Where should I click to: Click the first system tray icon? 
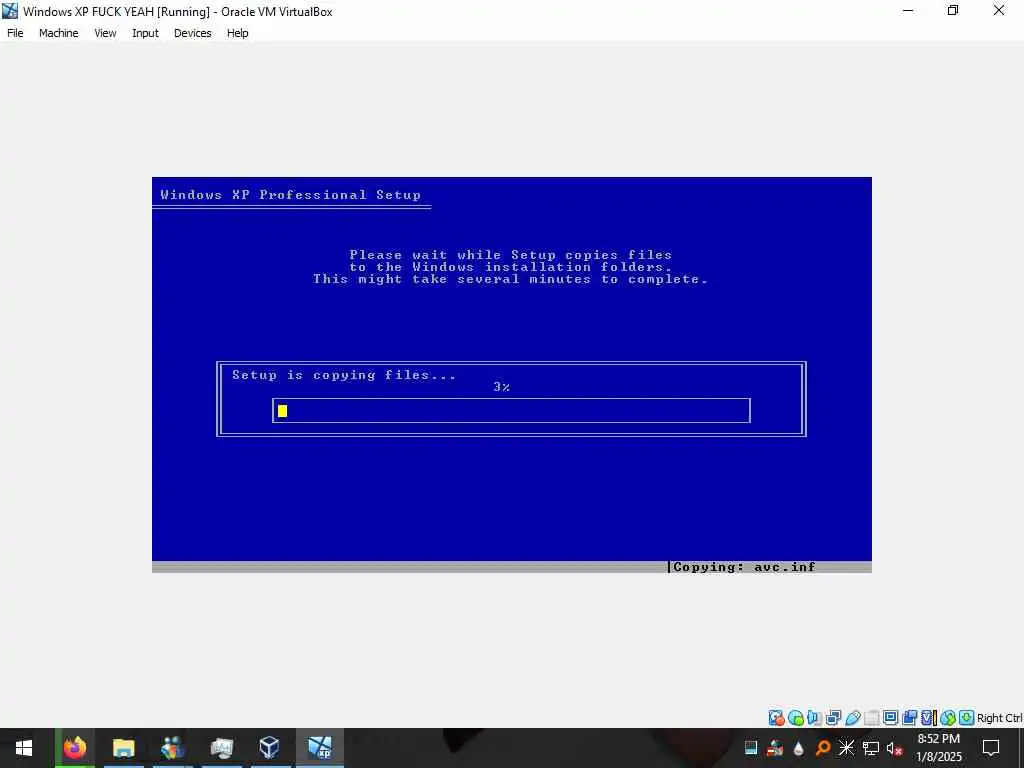pos(751,748)
